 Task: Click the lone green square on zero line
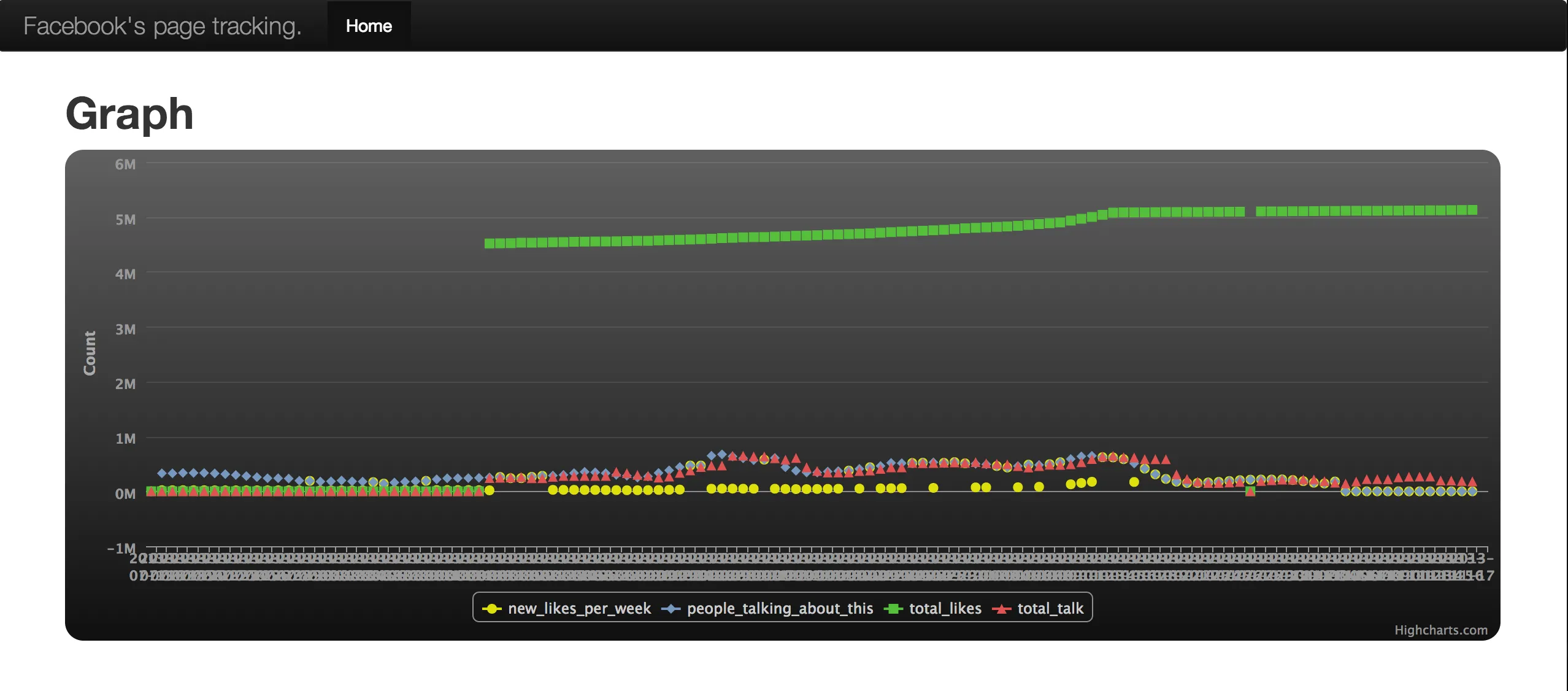click(1250, 492)
